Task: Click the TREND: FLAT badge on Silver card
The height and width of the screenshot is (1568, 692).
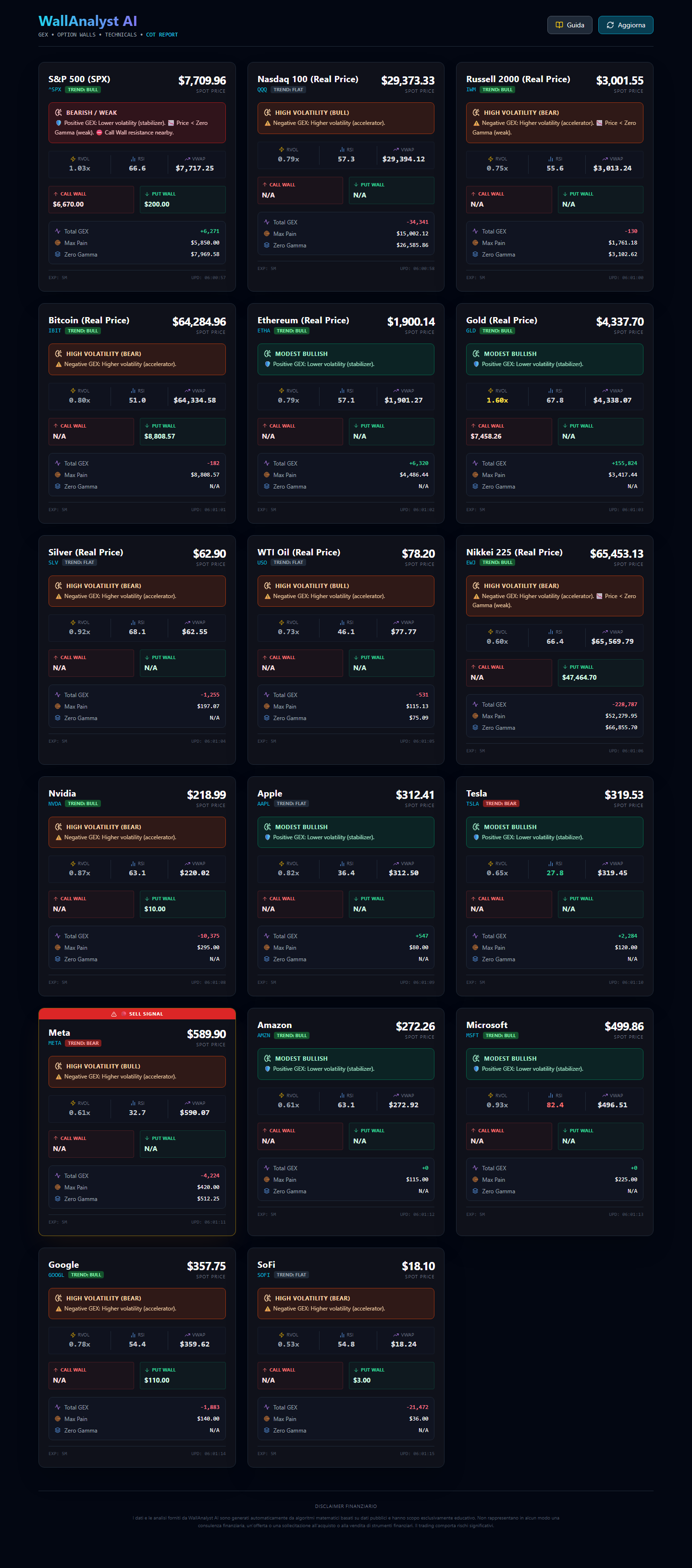Action: 79,563
